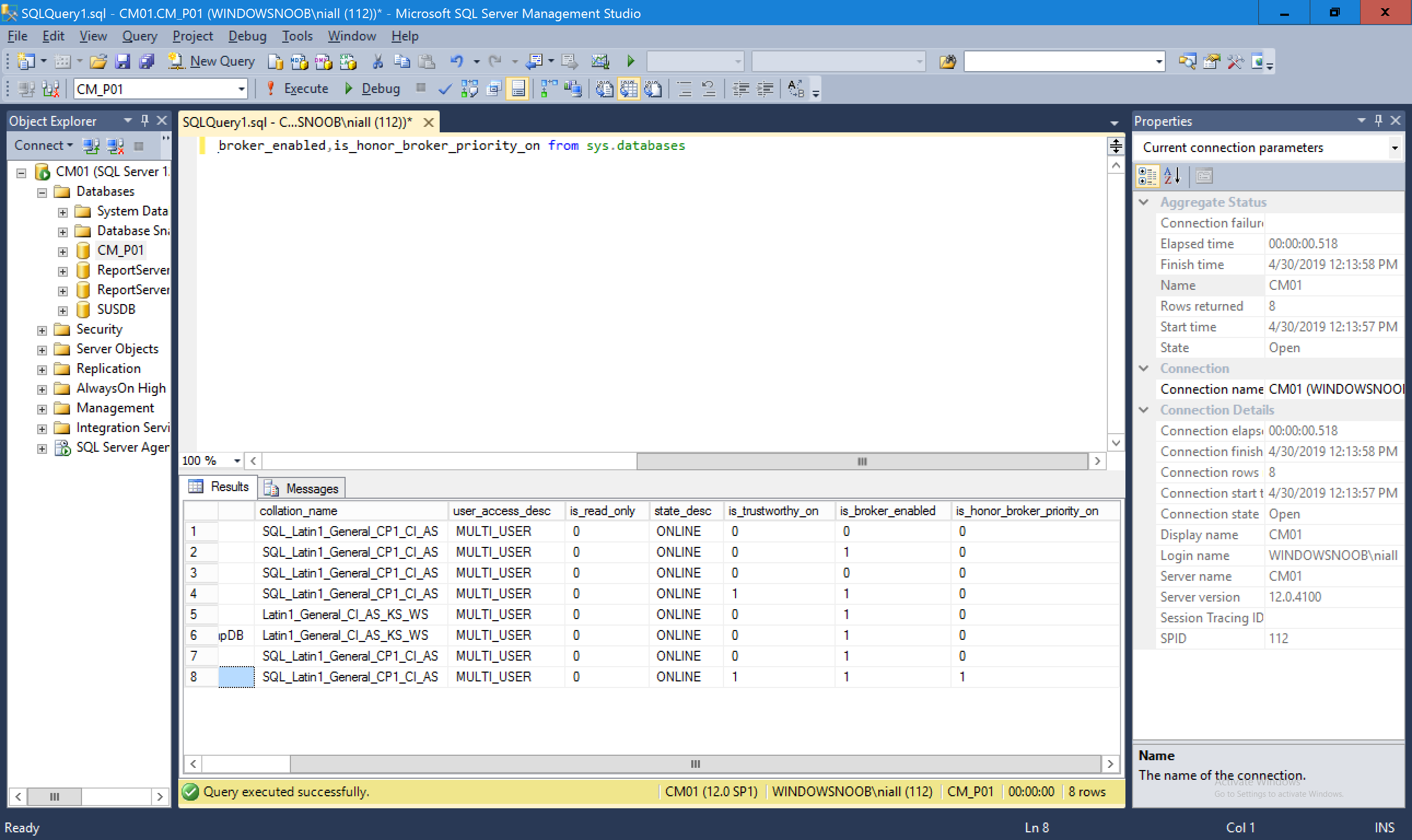The height and width of the screenshot is (840, 1412).
Task: Expand the CM_P01 database node
Action: 63,252
